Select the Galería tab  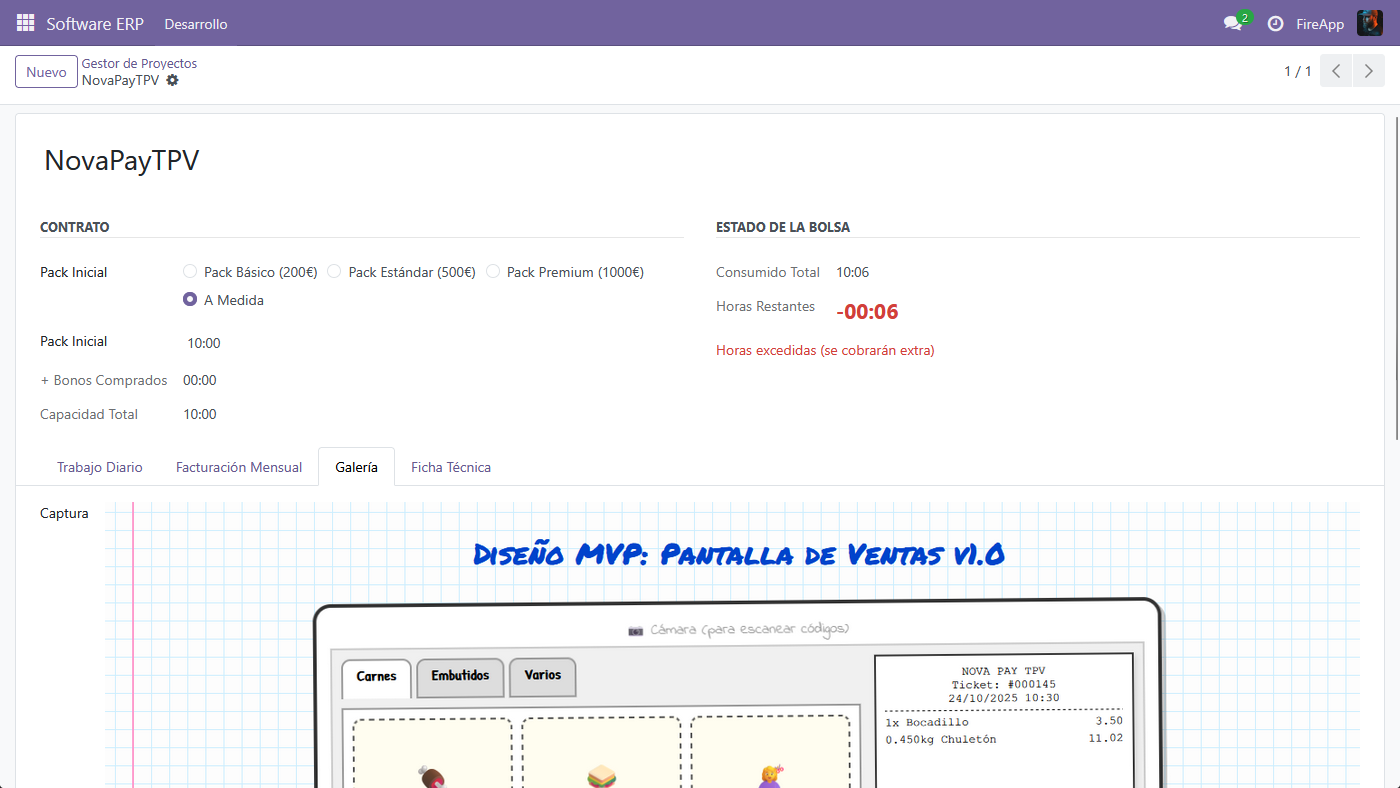point(357,467)
